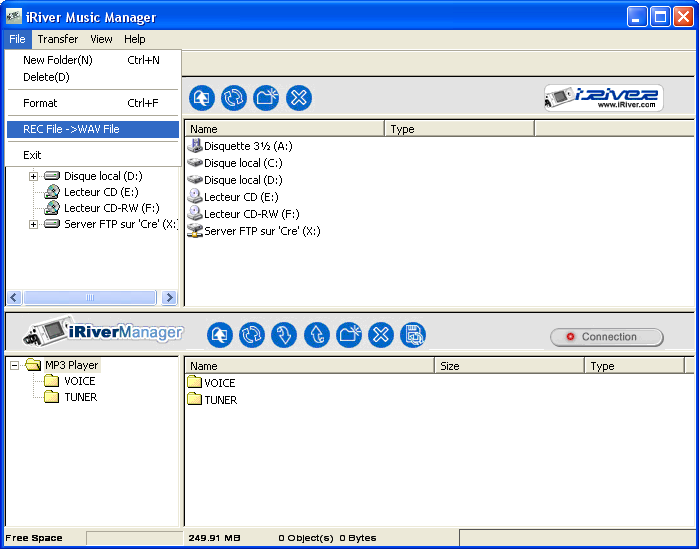Click the Lecteur CD (E:) disc icon in list
Image resolution: width=699 pixels, height=549 pixels.
[x=195, y=197]
